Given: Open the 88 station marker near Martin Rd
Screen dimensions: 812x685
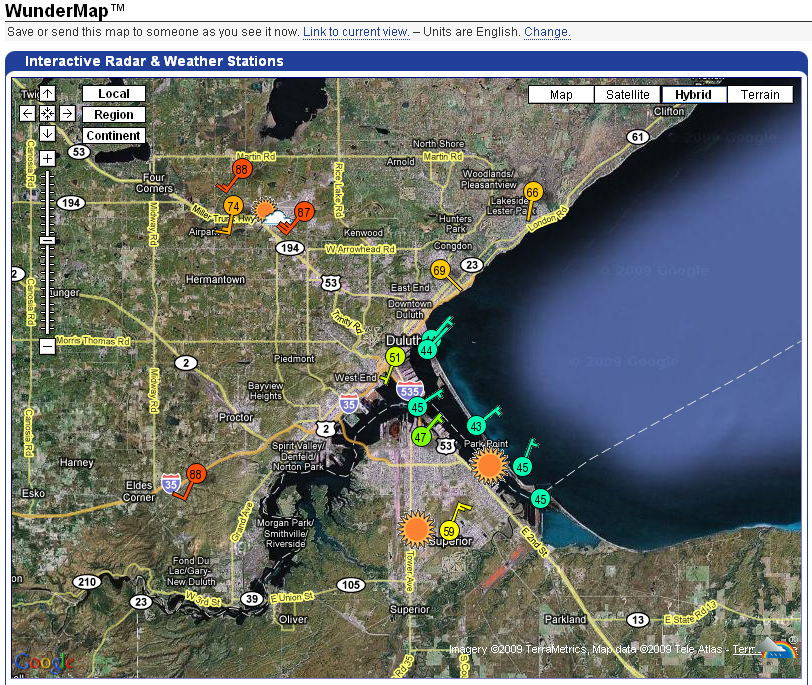Looking at the screenshot, I should point(241,169).
